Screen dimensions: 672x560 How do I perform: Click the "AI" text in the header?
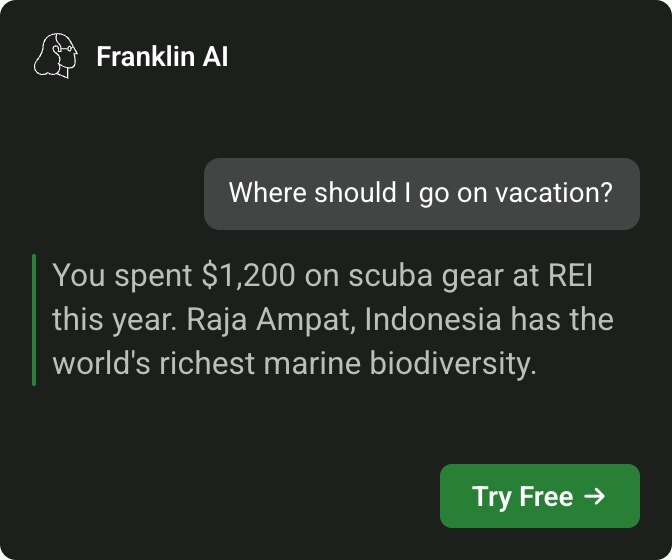[x=216, y=57]
